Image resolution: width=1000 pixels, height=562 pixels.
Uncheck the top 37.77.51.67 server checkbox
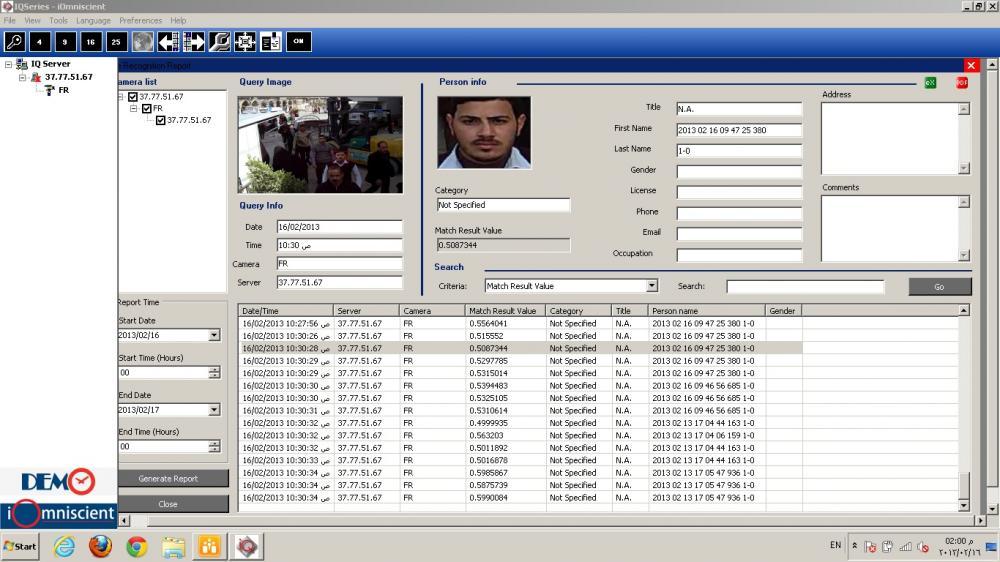pos(133,97)
